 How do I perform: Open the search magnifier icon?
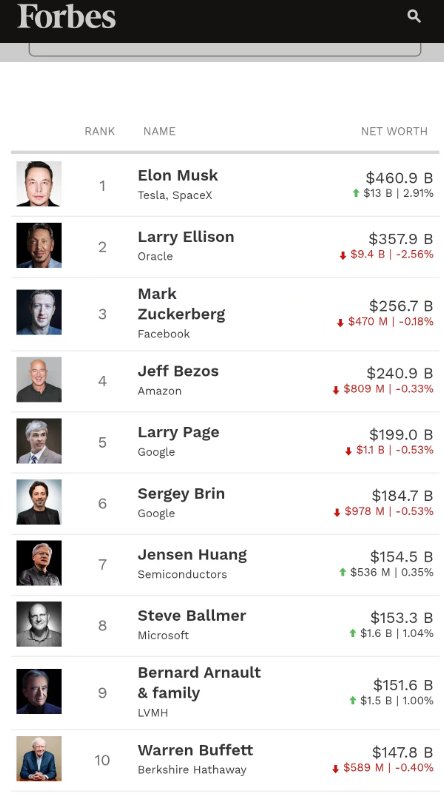click(x=414, y=16)
